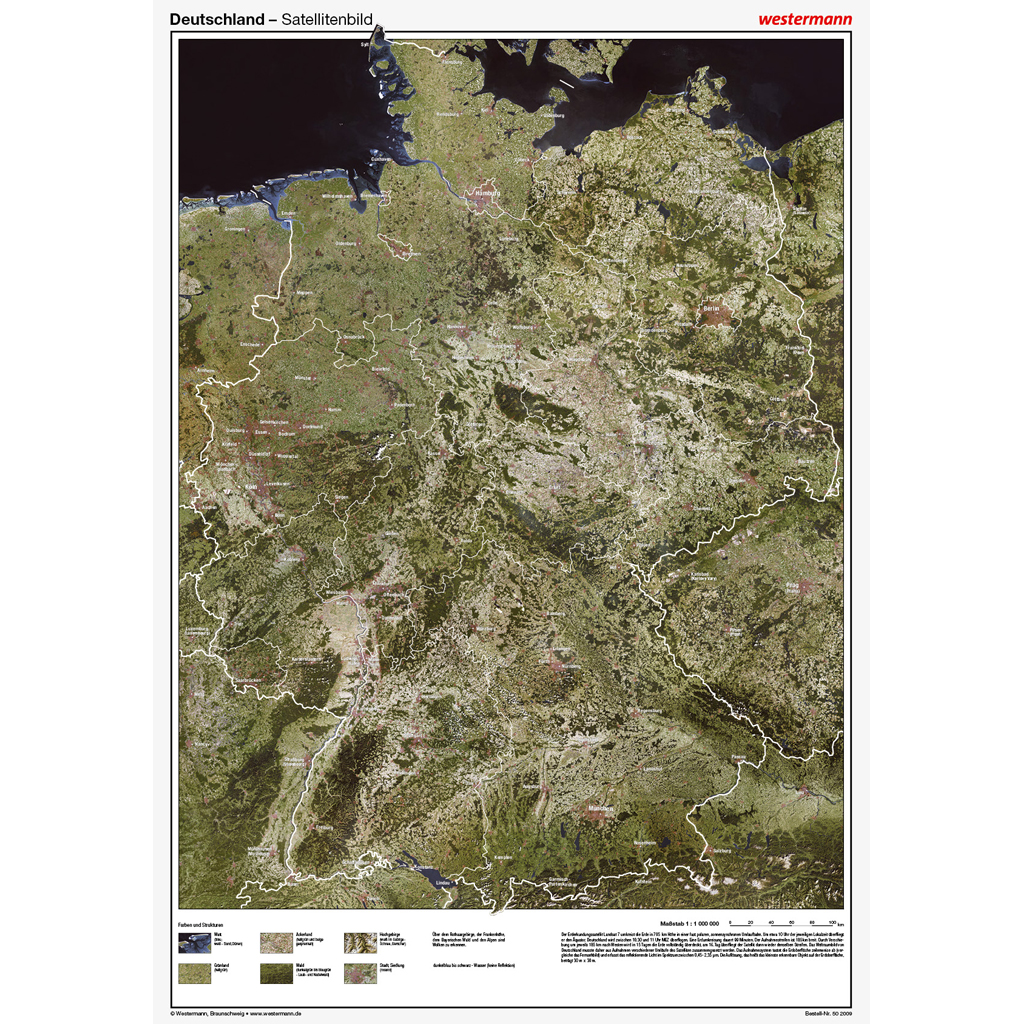Click the Maßstab 1 : 1 000 000 text
This screenshot has height=1024, width=1024.
point(690,922)
